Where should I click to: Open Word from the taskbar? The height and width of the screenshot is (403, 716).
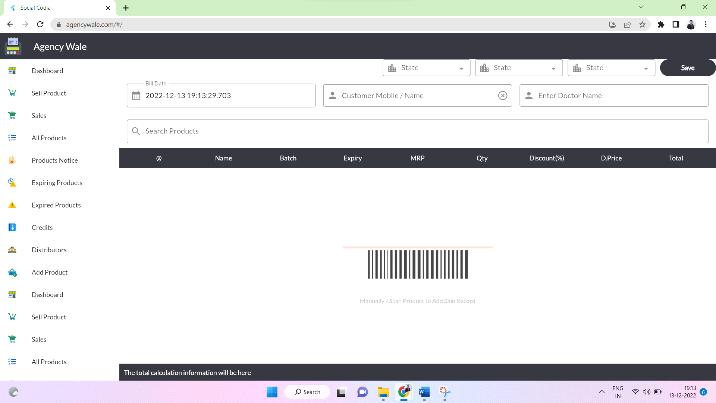click(x=424, y=392)
